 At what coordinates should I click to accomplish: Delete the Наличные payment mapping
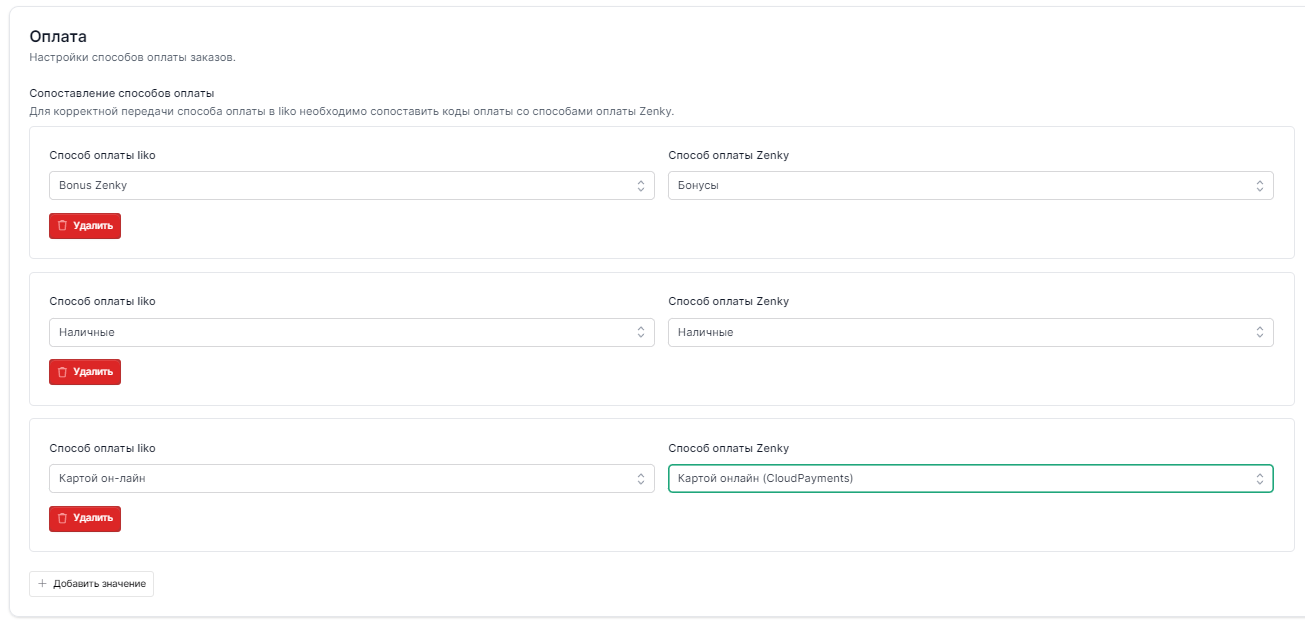click(85, 372)
